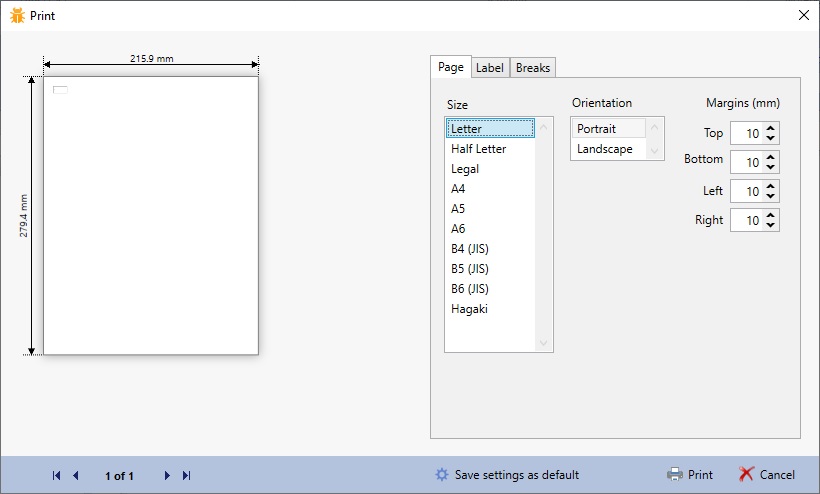
Task: Jump to last preview page
Action: click(x=187, y=476)
